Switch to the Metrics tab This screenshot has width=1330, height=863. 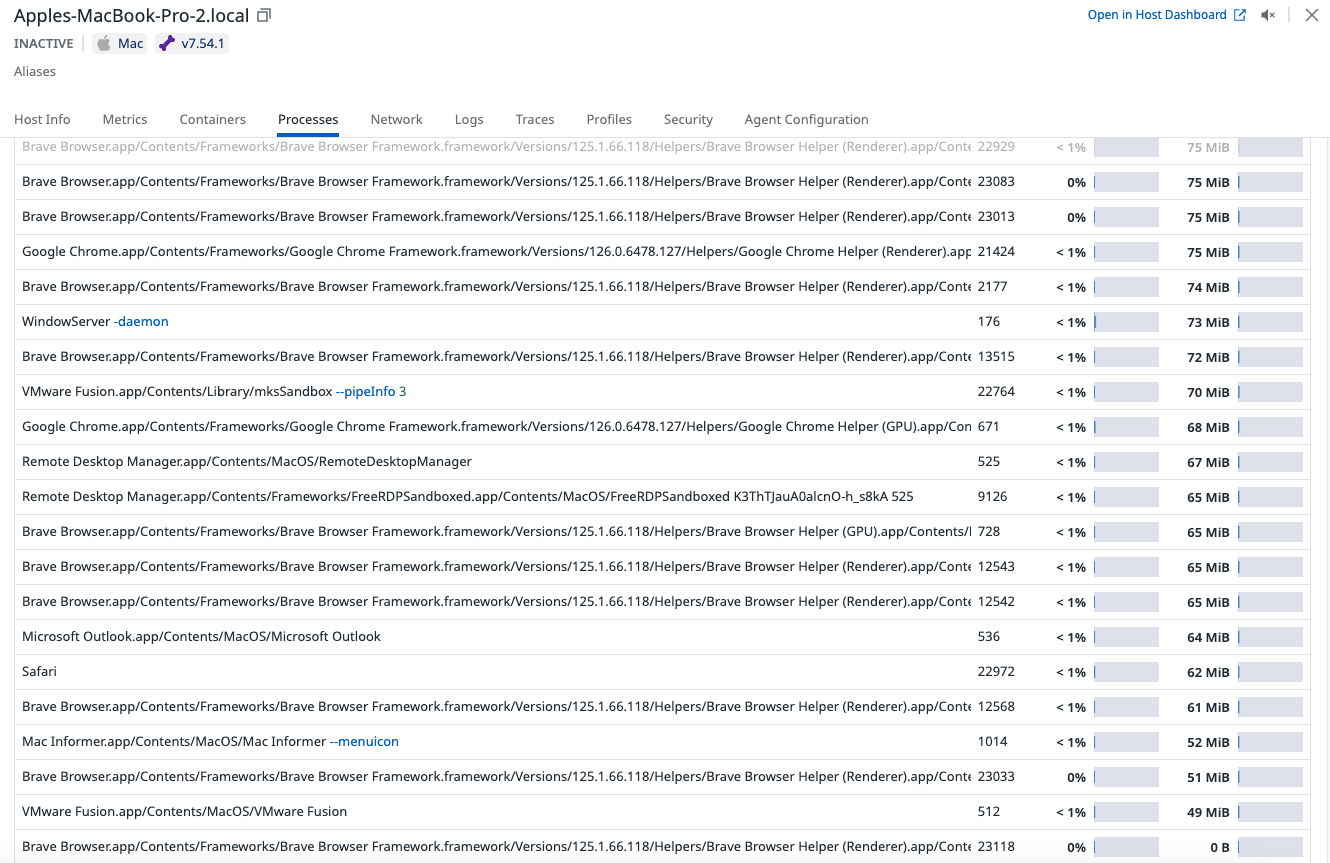(x=125, y=119)
